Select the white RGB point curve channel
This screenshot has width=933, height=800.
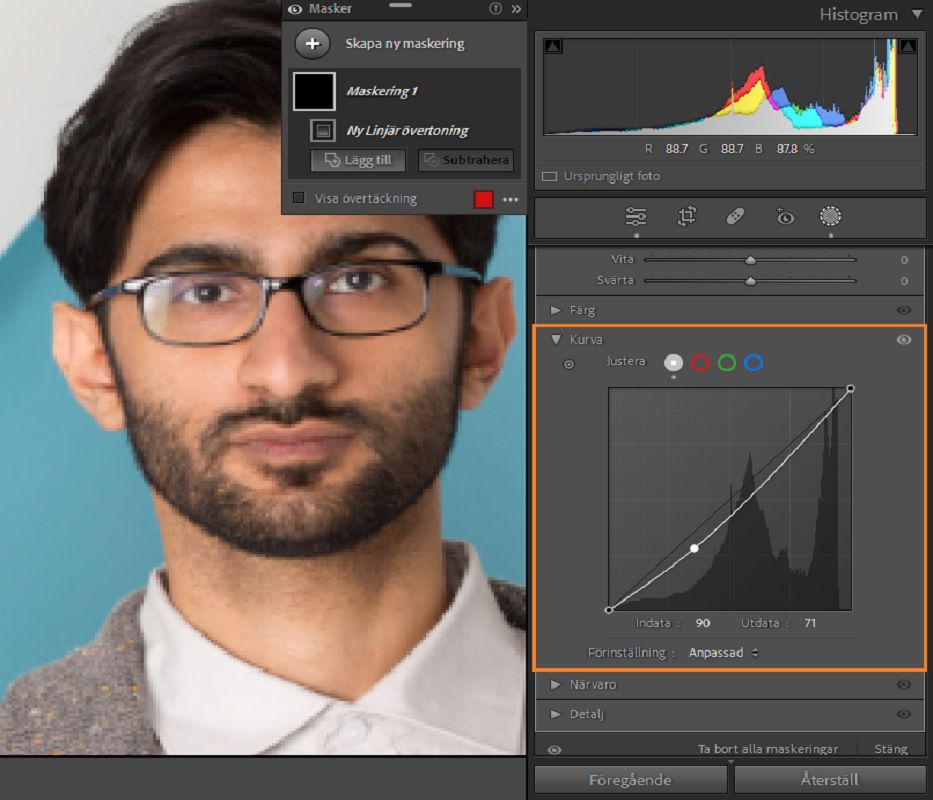(x=674, y=362)
